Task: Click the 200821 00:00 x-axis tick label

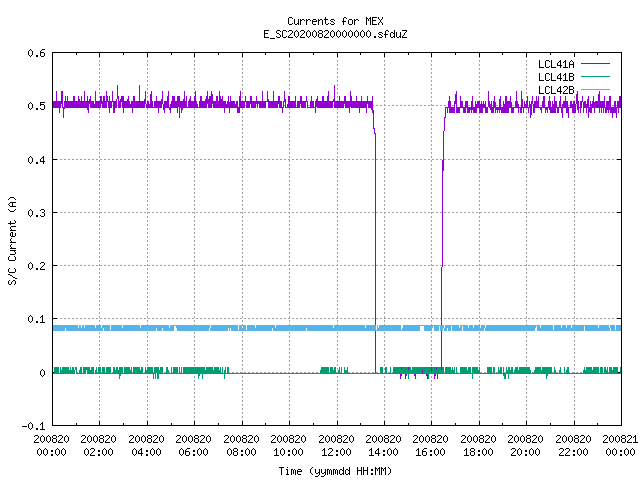Action: pos(620,446)
